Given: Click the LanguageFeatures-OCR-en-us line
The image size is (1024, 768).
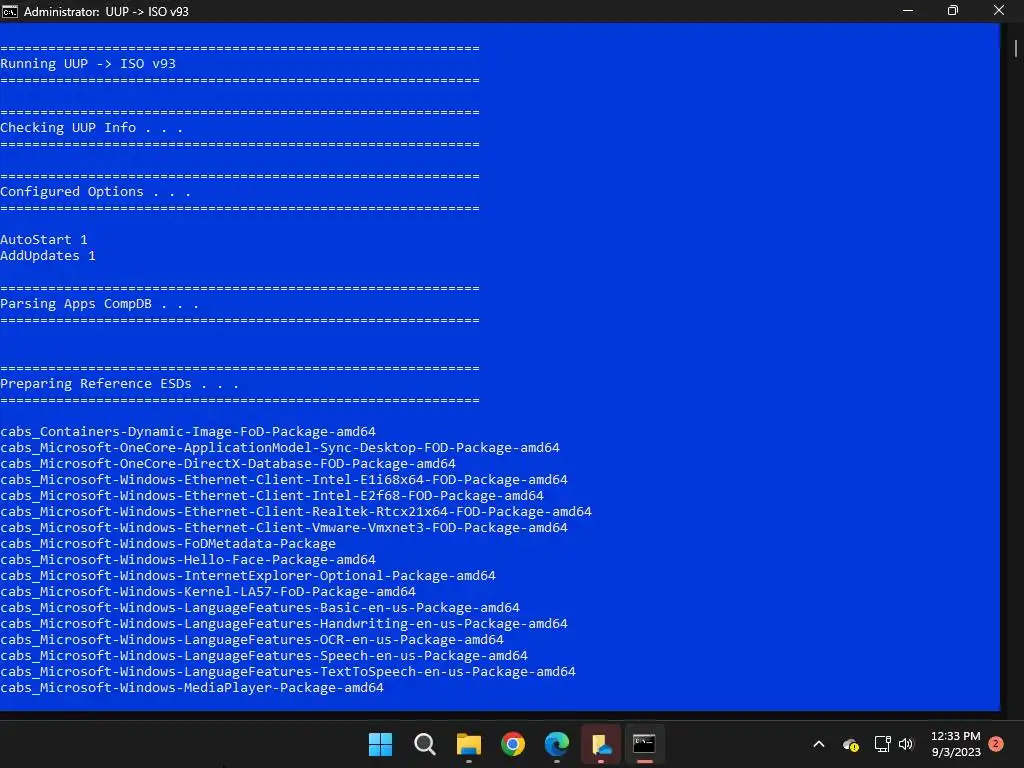Looking at the screenshot, I should click(252, 640).
